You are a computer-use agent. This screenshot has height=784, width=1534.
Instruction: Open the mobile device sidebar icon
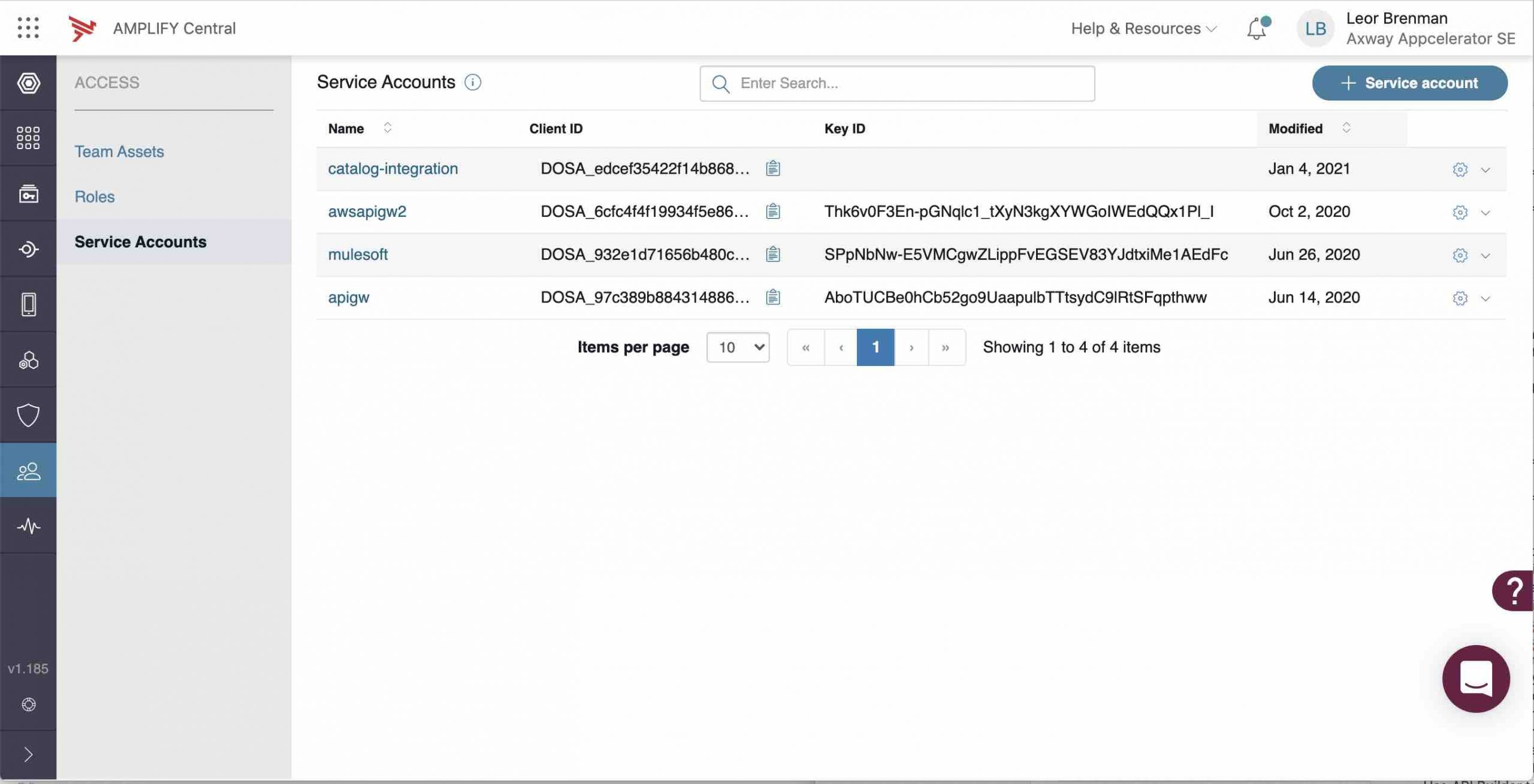tap(28, 304)
